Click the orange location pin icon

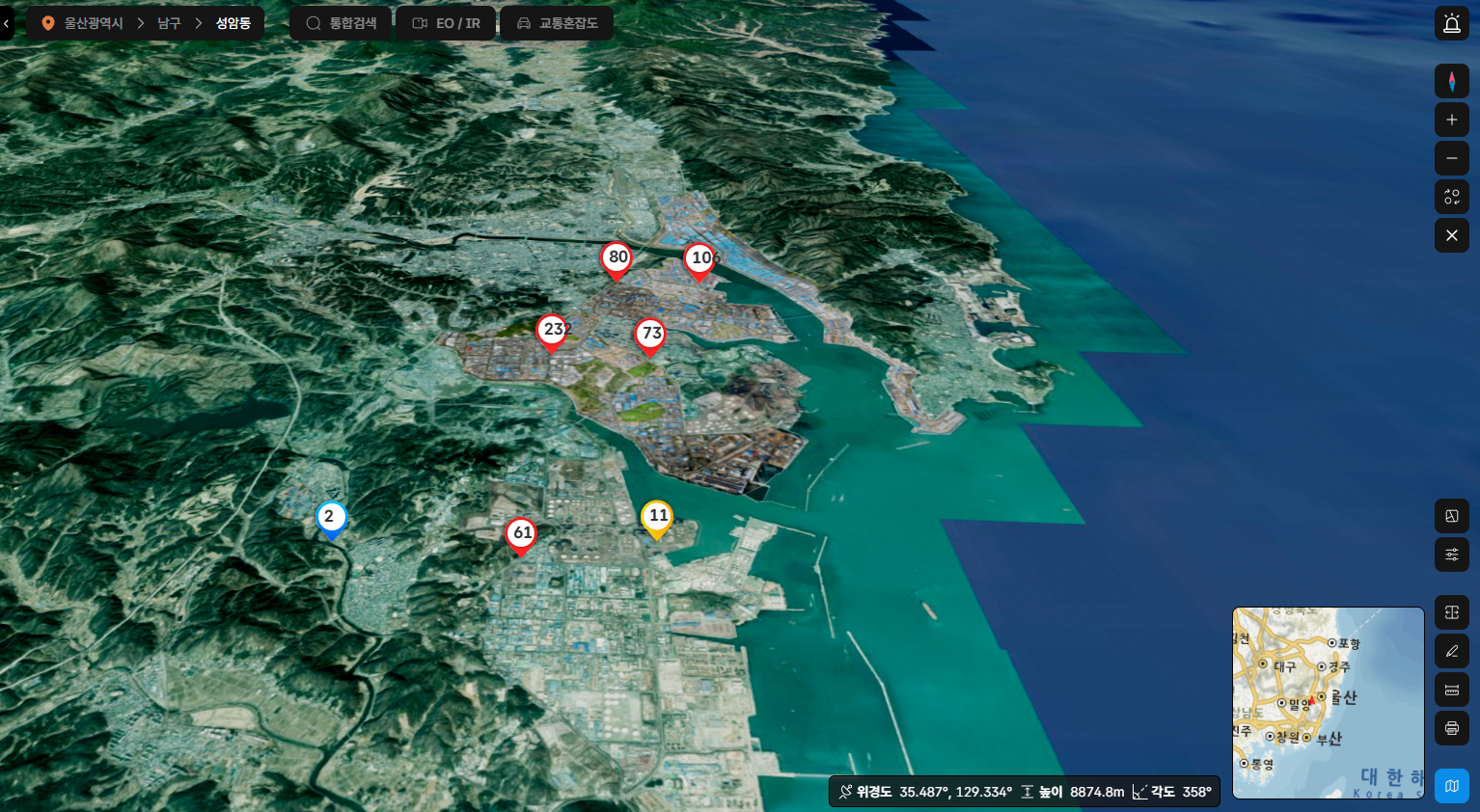pyautogui.click(x=47, y=23)
